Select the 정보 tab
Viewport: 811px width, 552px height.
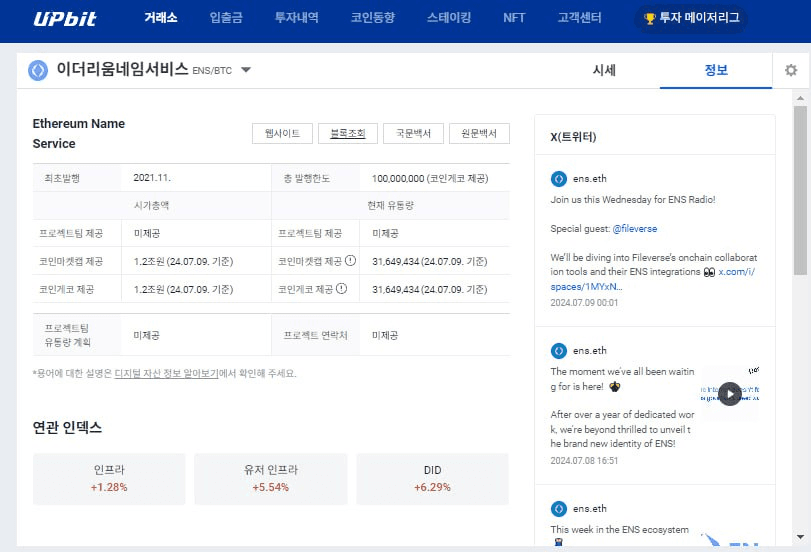click(x=716, y=70)
